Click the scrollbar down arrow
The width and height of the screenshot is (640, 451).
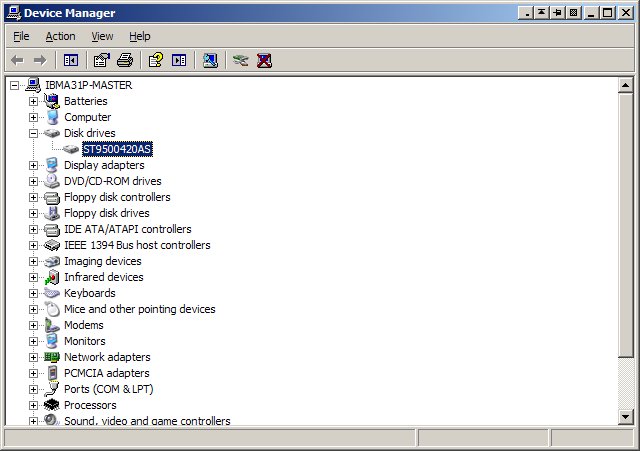(626, 416)
